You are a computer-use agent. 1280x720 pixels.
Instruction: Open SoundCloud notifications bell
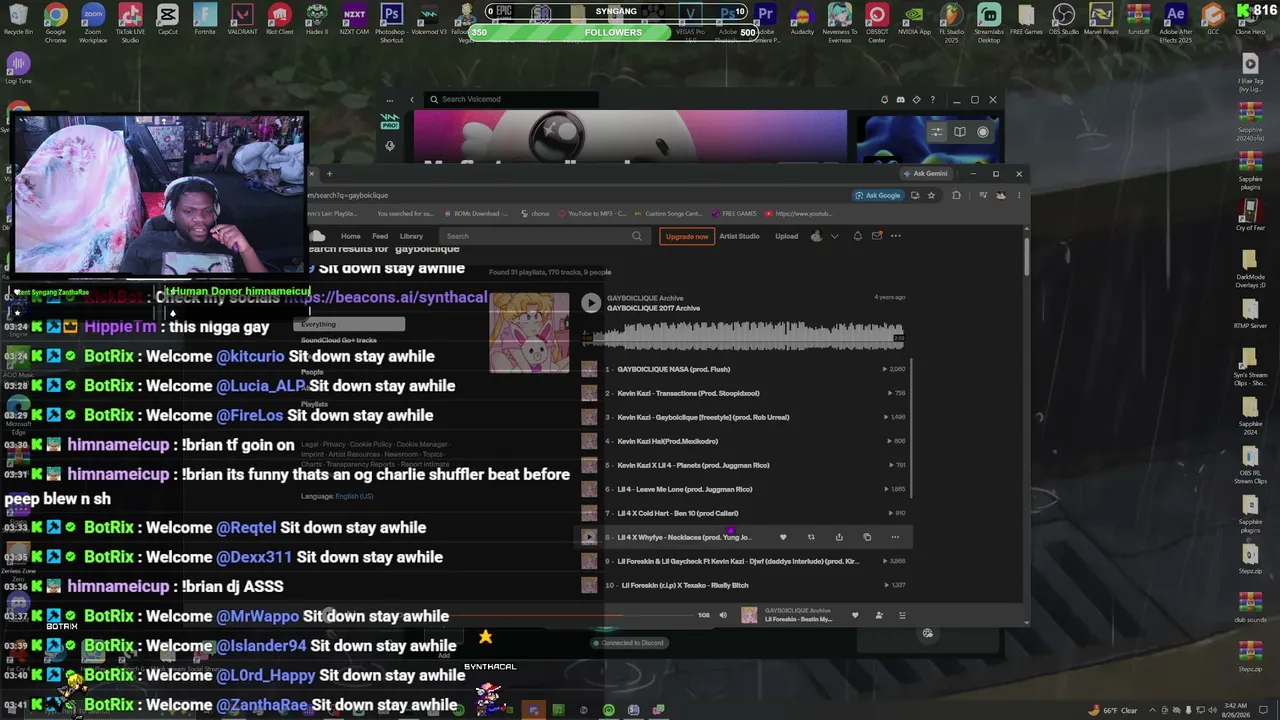coord(857,236)
